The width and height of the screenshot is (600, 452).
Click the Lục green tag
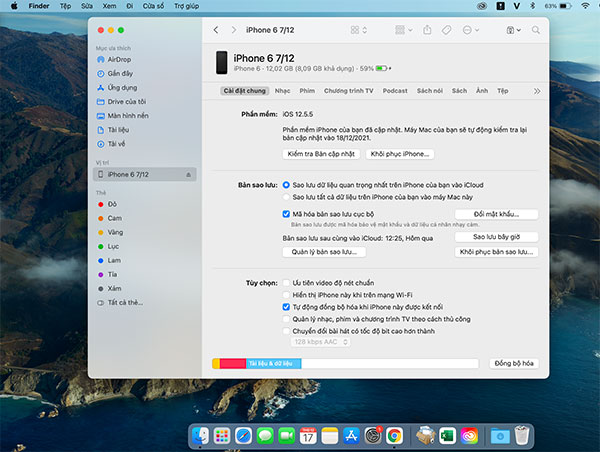pos(108,246)
